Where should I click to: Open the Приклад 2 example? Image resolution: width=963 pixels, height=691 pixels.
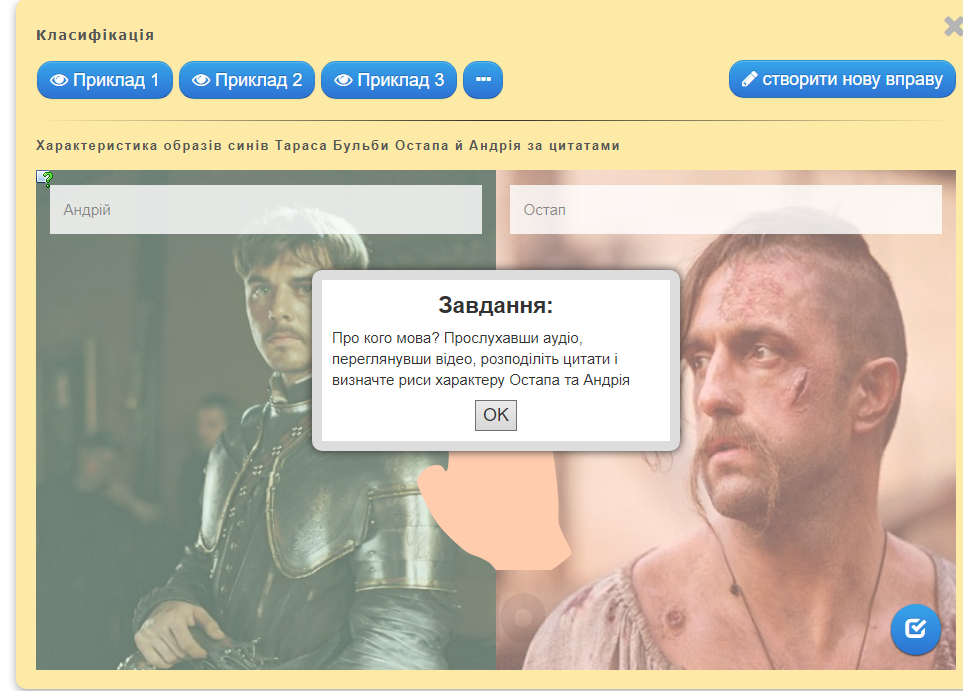click(x=247, y=80)
